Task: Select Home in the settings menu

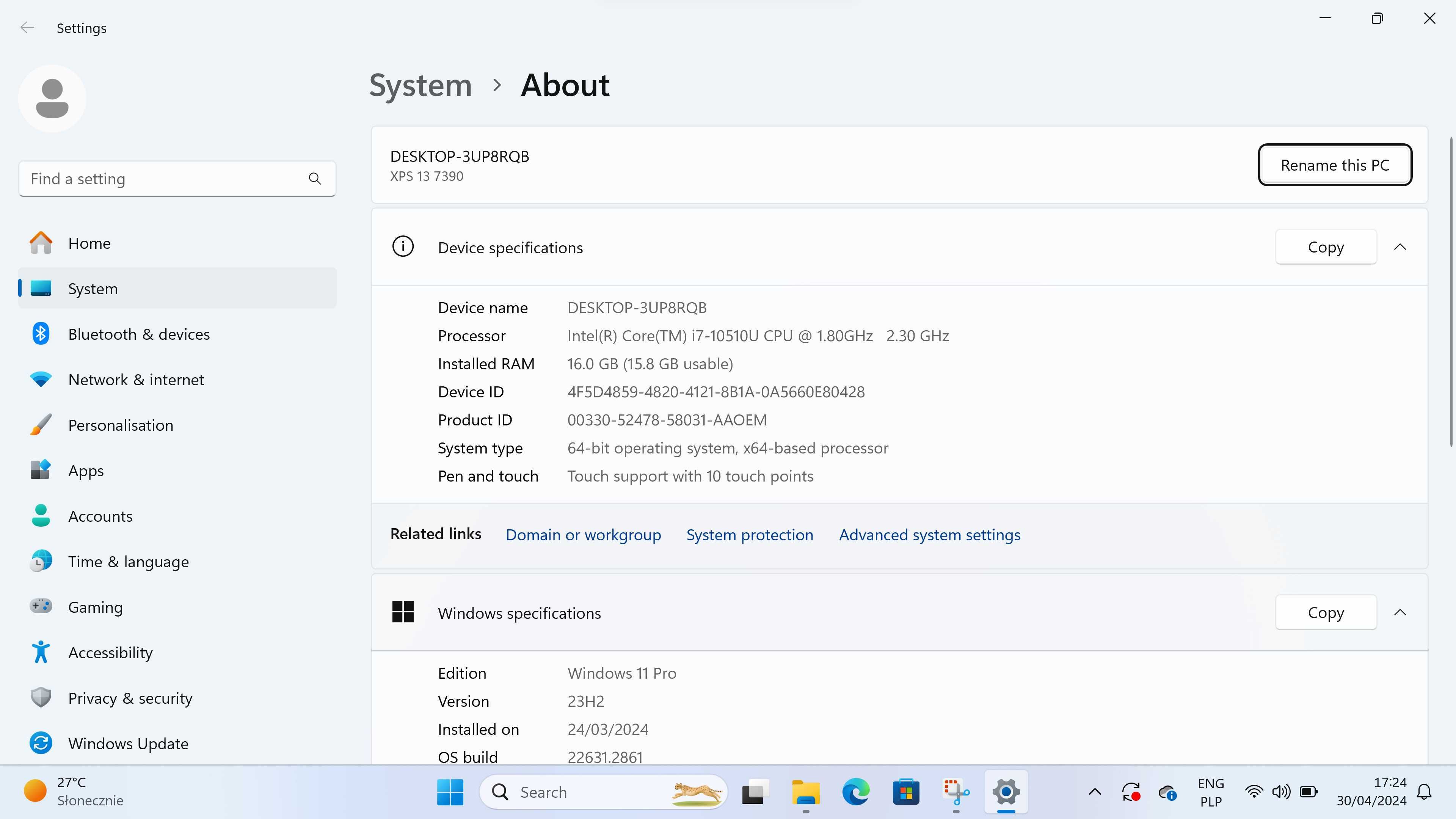Action: [177, 243]
